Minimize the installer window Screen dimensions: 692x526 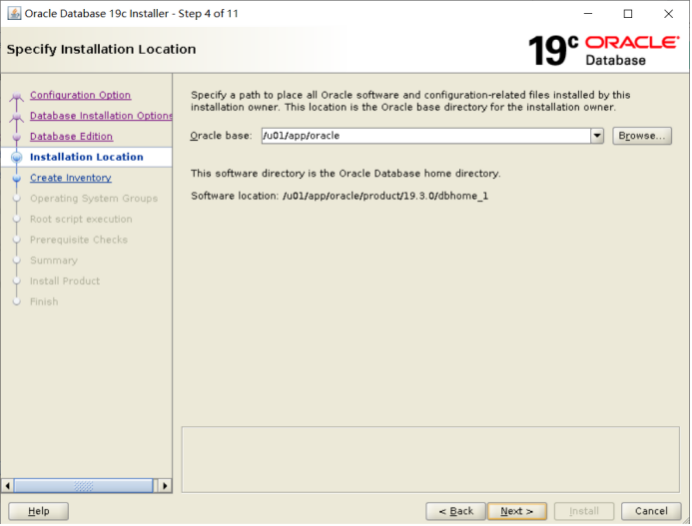coord(588,14)
